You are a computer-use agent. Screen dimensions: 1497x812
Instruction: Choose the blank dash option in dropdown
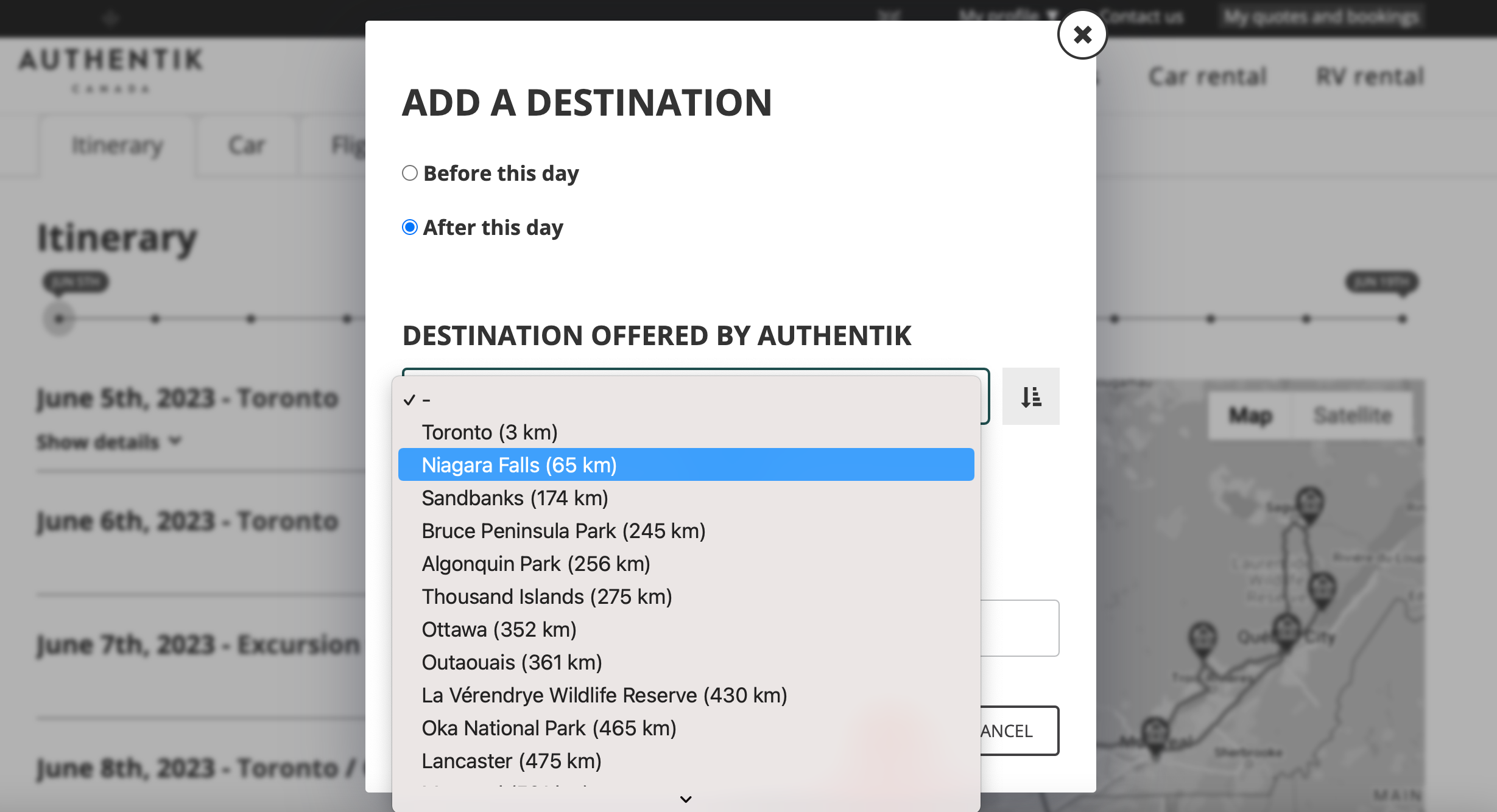click(x=686, y=400)
